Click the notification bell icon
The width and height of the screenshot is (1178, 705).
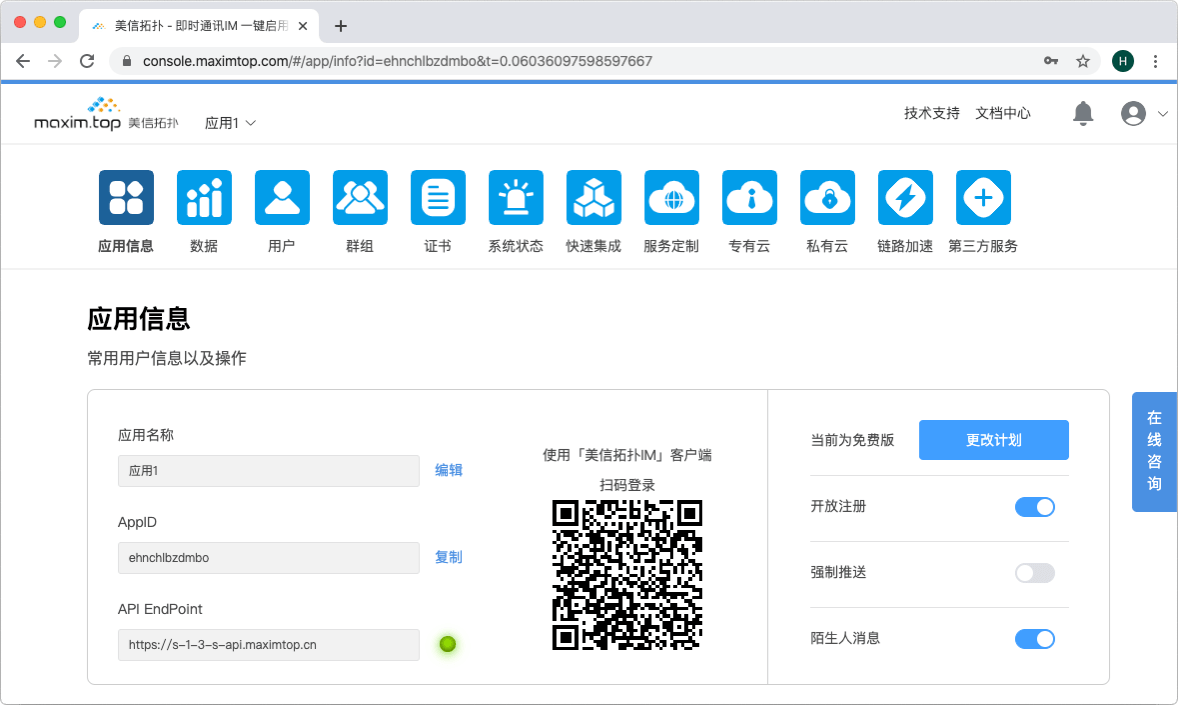1083,113
